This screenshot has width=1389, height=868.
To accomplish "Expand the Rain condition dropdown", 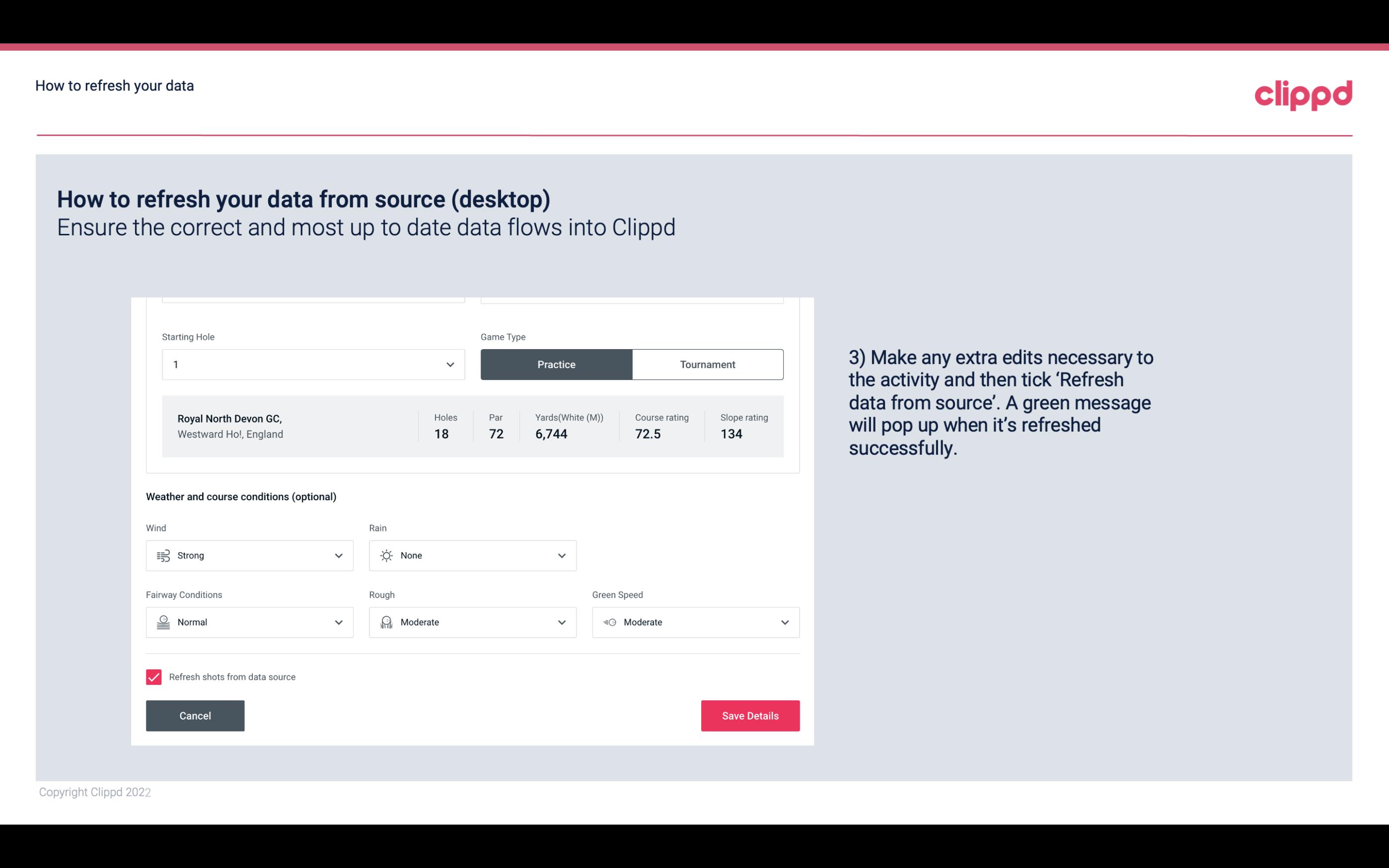I will click(561, 555).
